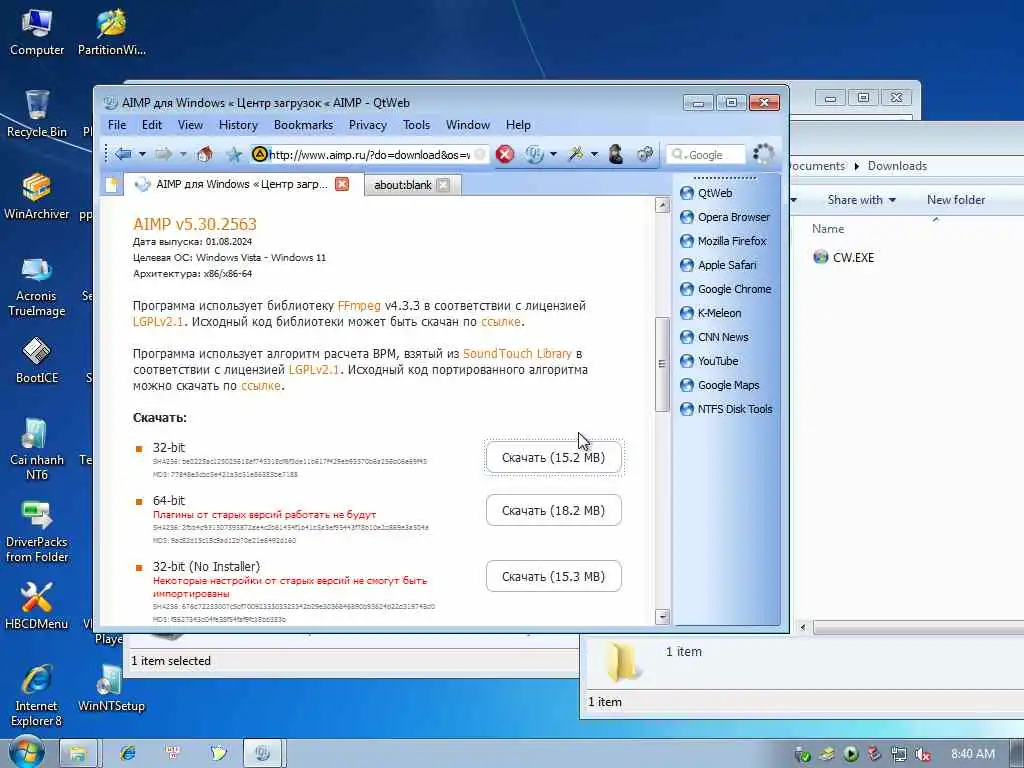Follow the FFmpeg link

click(x=359, y=306)
